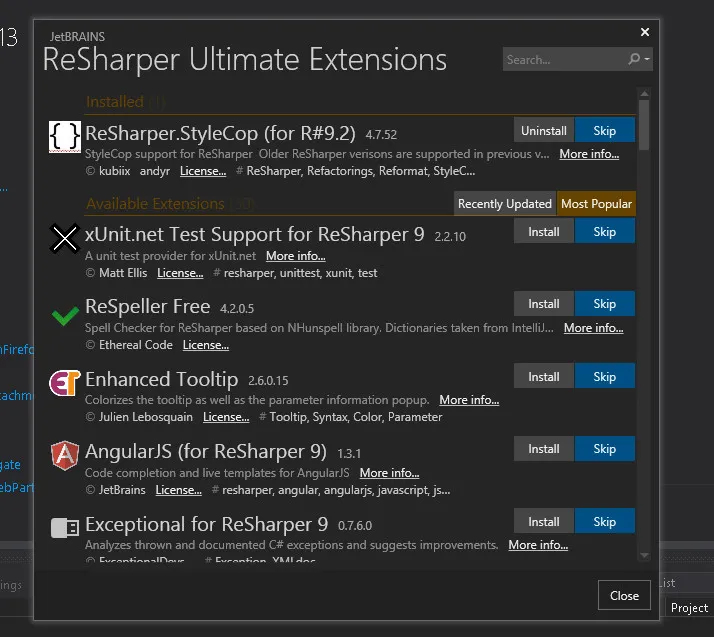Click the ReSpeller Free title
The image size is (714, 637).
point(148,306)
